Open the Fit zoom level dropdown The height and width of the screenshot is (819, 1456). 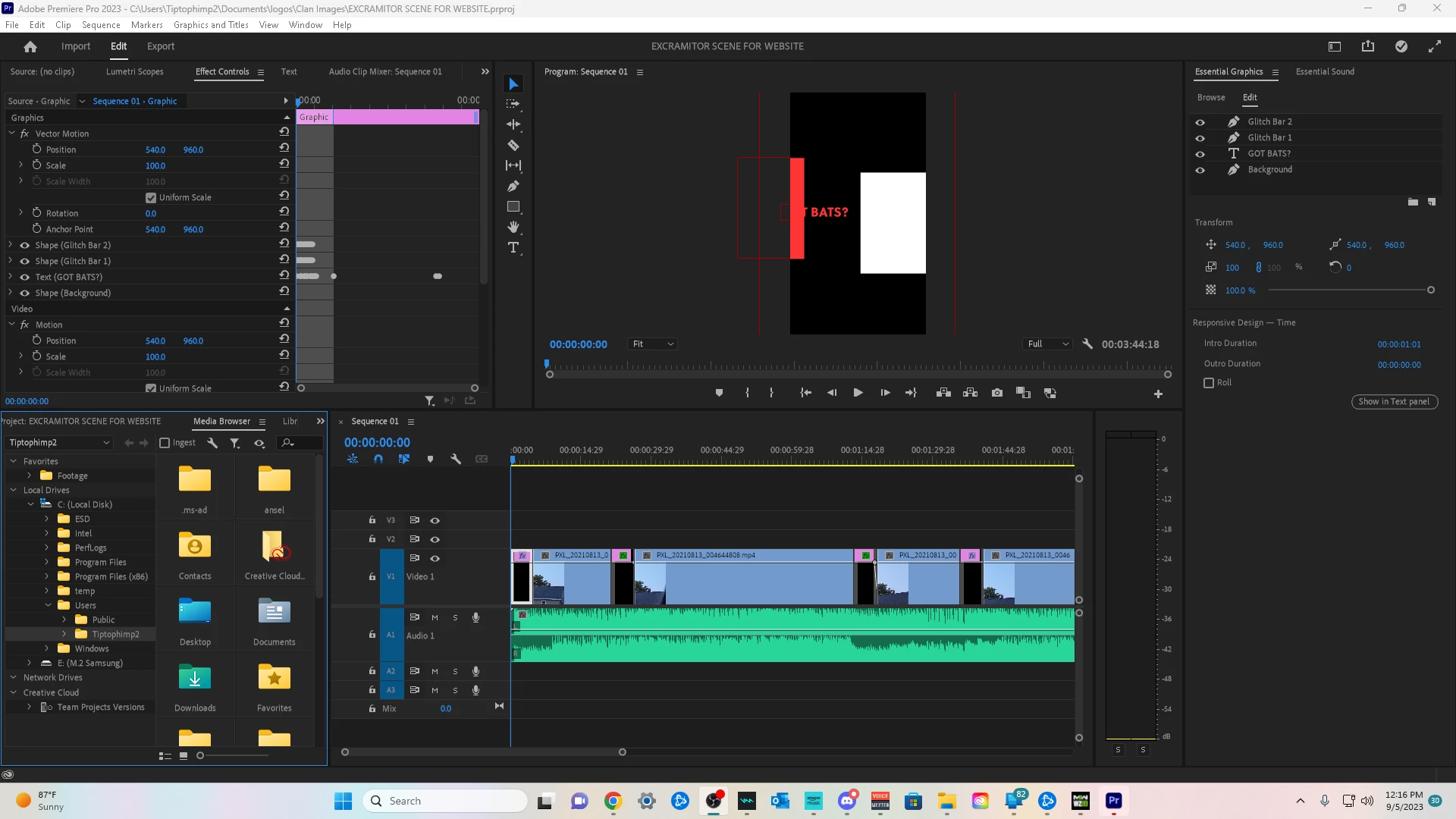(x=652, y=344)
